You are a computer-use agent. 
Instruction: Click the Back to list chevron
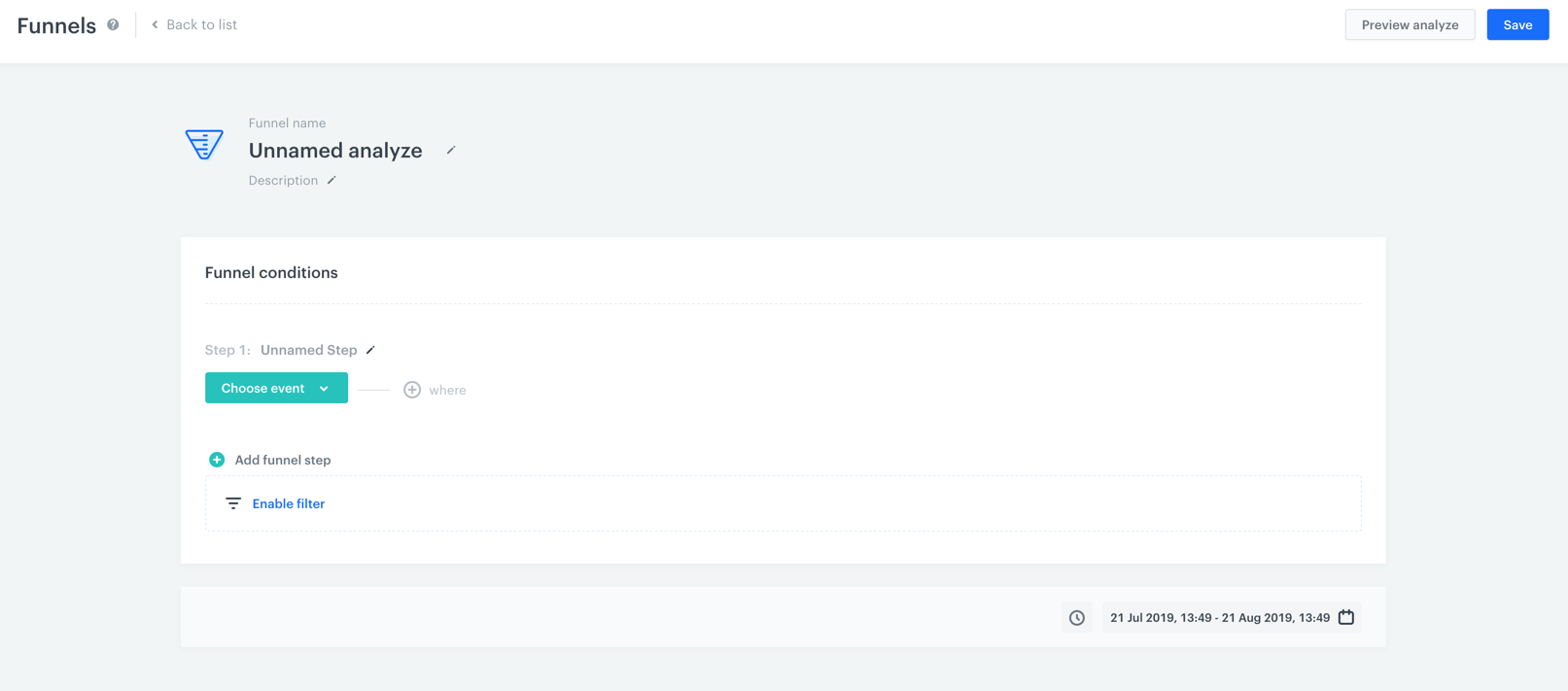(x=155, y=25)
